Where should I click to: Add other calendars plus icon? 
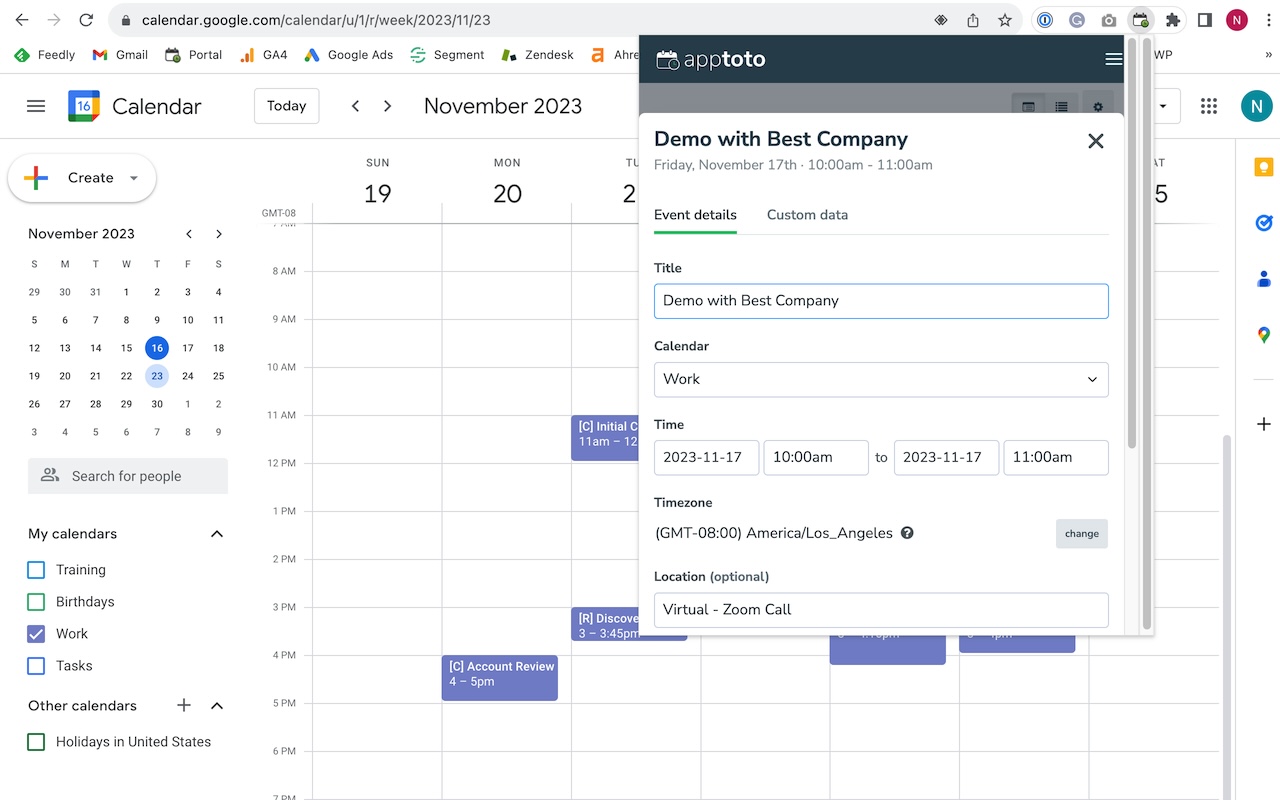pos(184,706)
